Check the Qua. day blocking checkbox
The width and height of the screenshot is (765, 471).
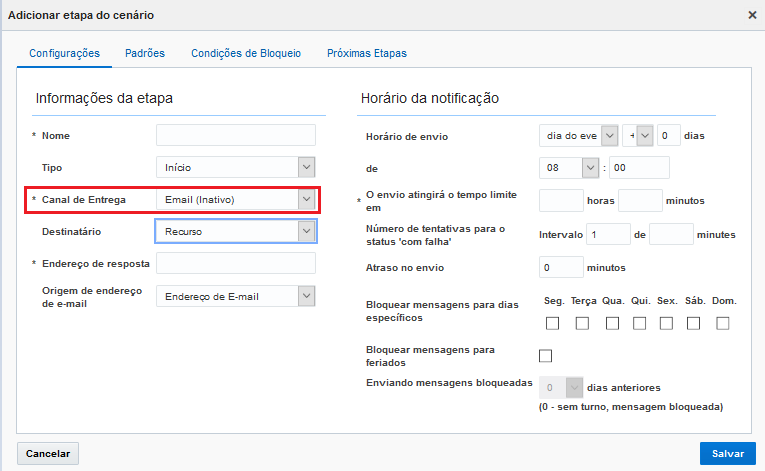click(612, 323)
